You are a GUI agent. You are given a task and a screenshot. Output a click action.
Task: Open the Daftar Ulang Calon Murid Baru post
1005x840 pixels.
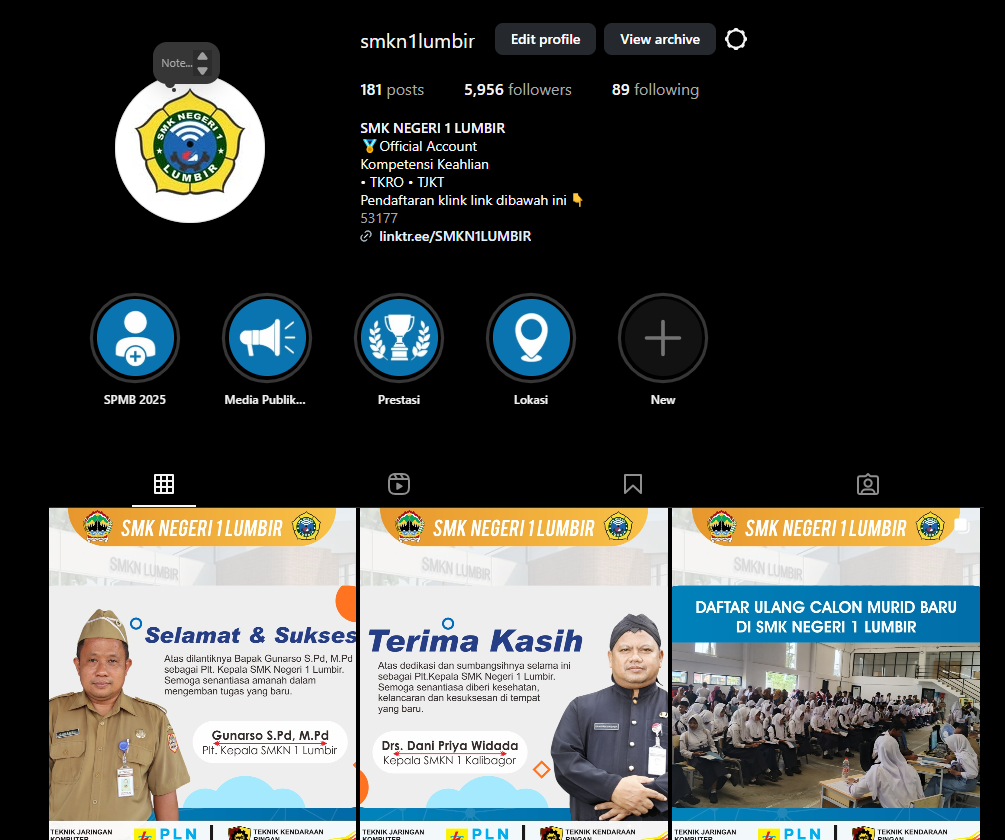click(x=826, y=674)
